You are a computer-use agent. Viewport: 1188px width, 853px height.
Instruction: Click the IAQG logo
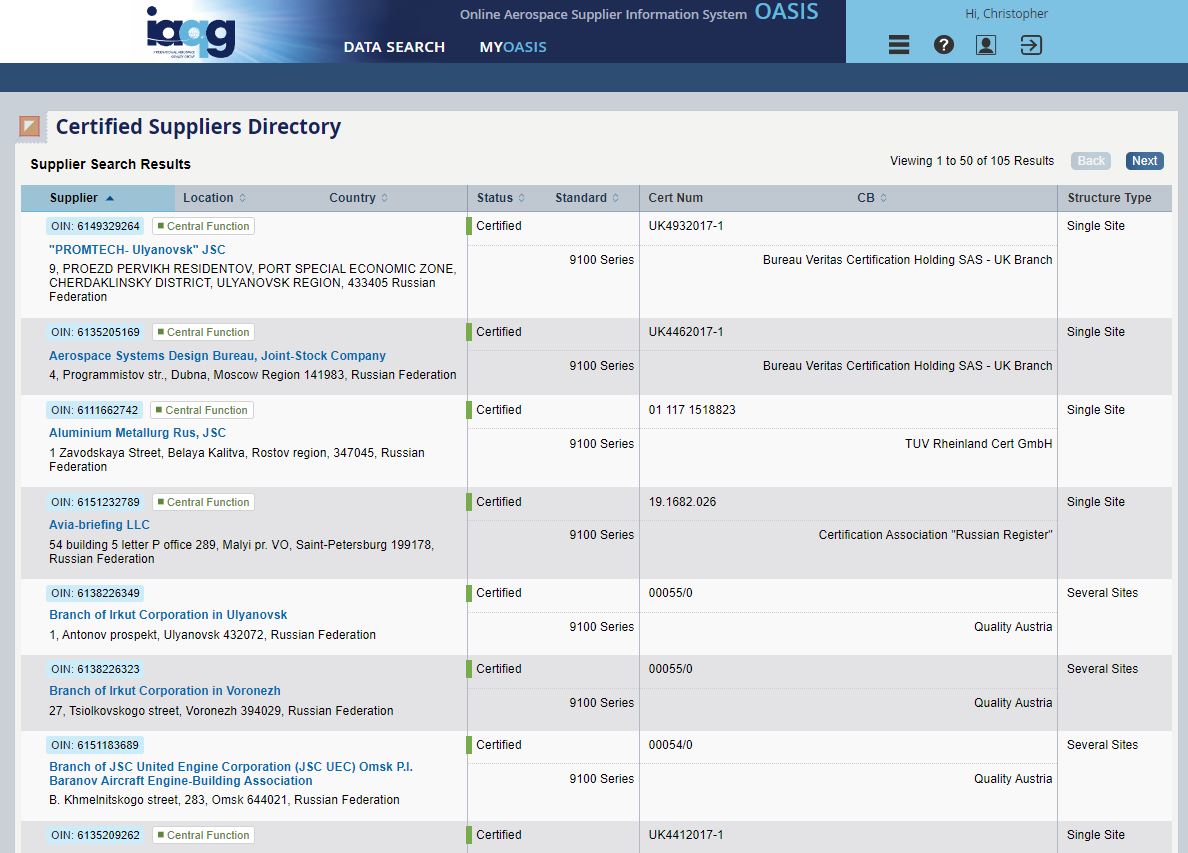190,33
